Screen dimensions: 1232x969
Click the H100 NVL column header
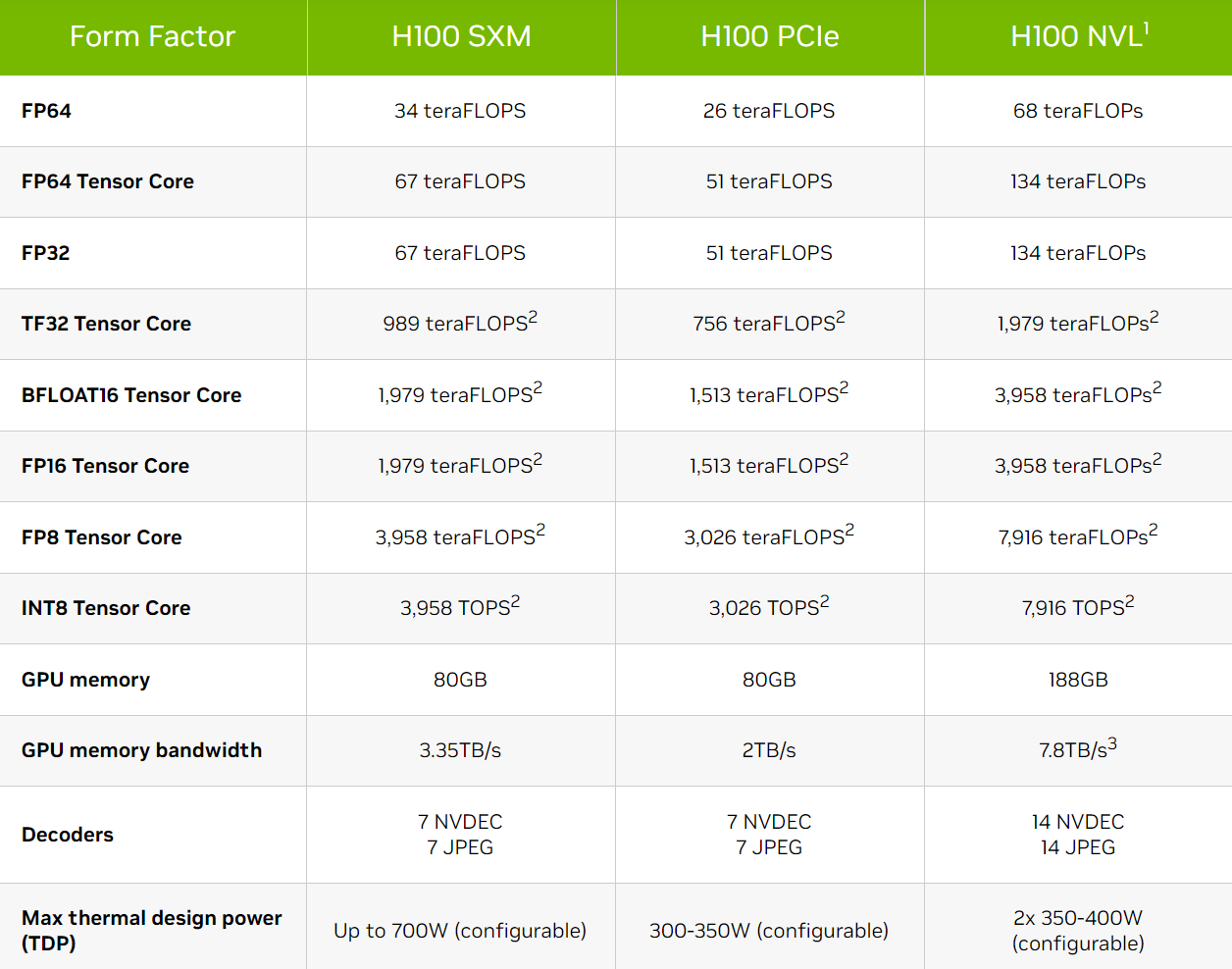tap(1075, 37)
